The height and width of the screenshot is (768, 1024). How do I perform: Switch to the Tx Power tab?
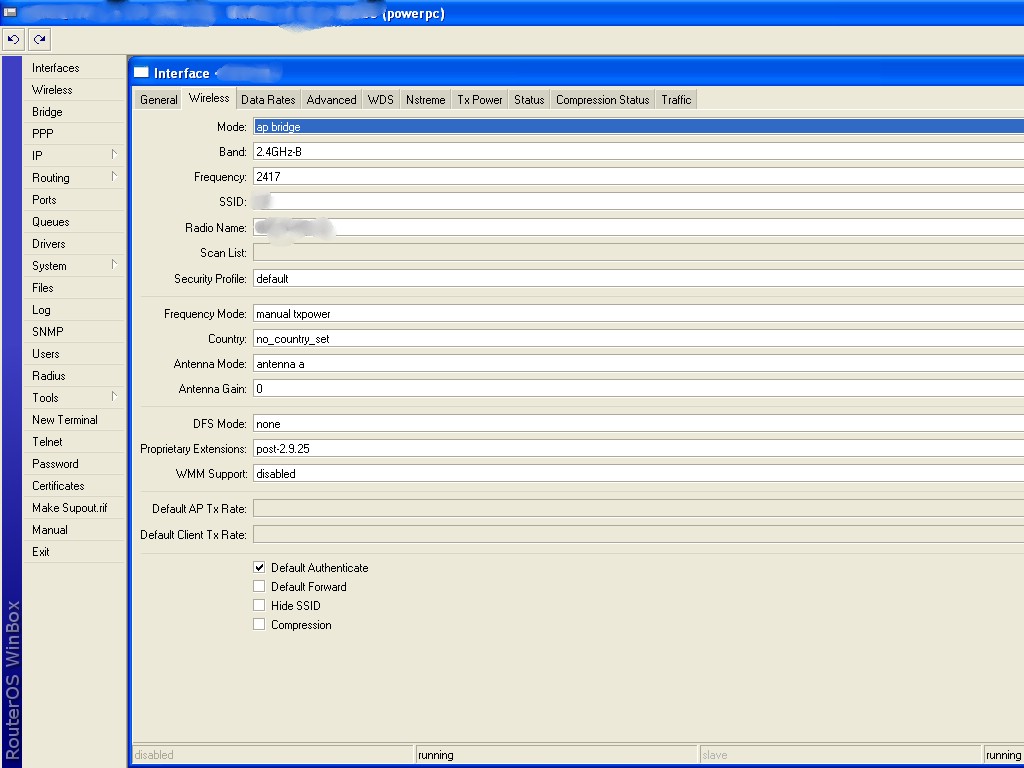point(479,100)
